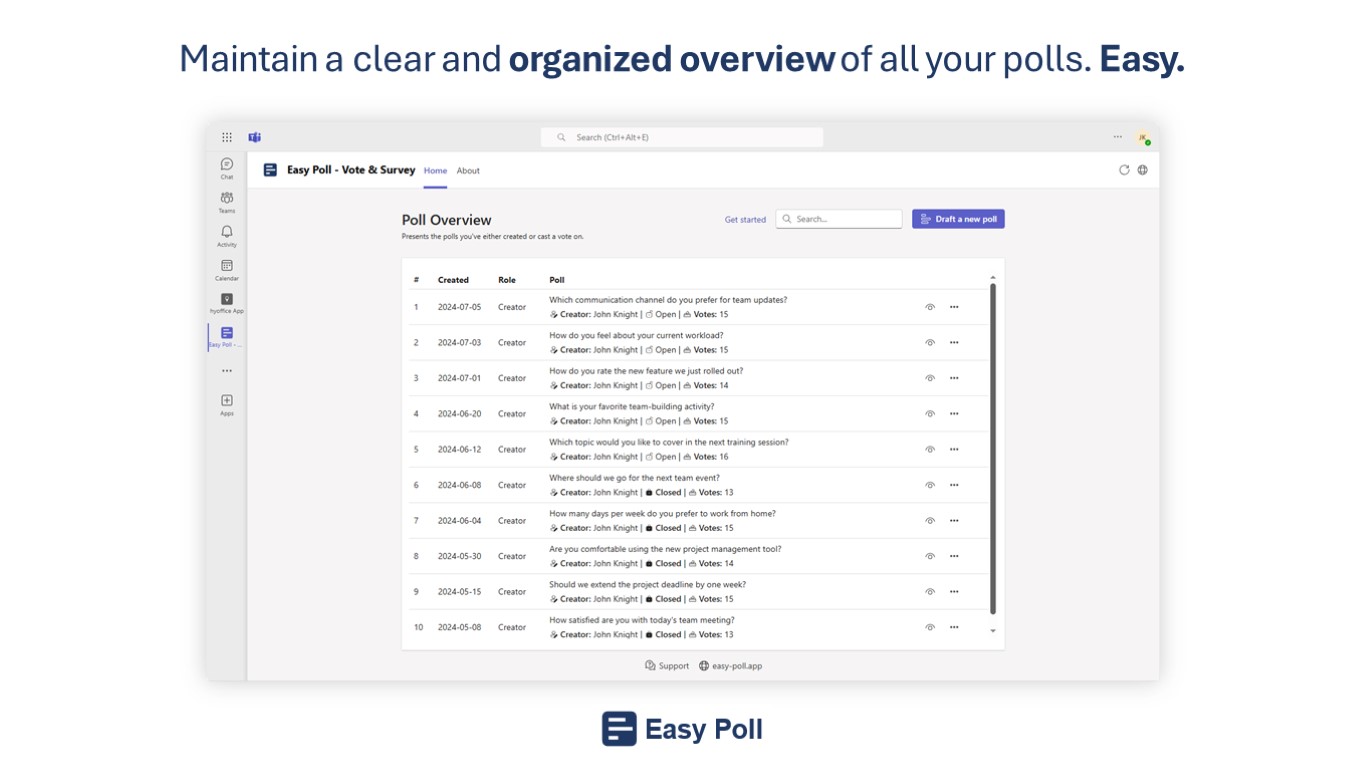This screenshot has height=768, width=1366.
Task: View the team-building activity poll eye icon
Action: [x=930, y=414]
